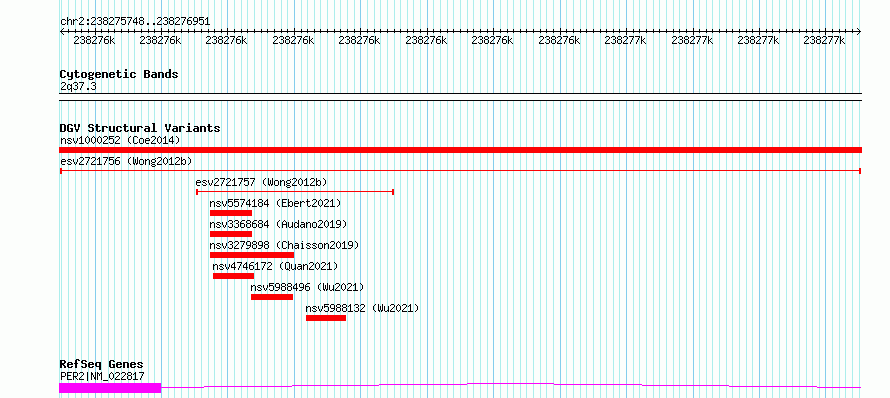The width and height of the screenshot is (890, 398).
Task: Click the PER2 magenta exon block
Action: [110, 388]
